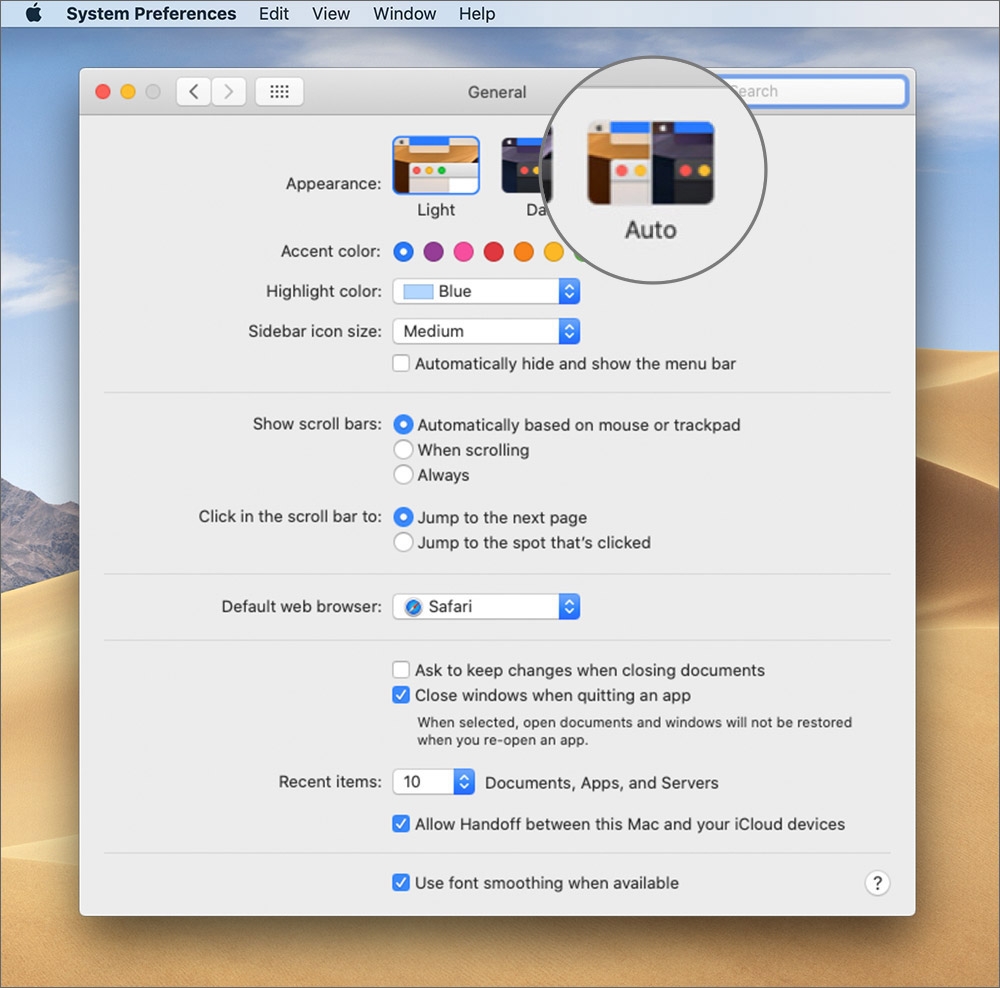Image resolution: width=1000 pixels, height=988 pixels.
Task: Open the Help menu
Action: [x=477, y=13]
